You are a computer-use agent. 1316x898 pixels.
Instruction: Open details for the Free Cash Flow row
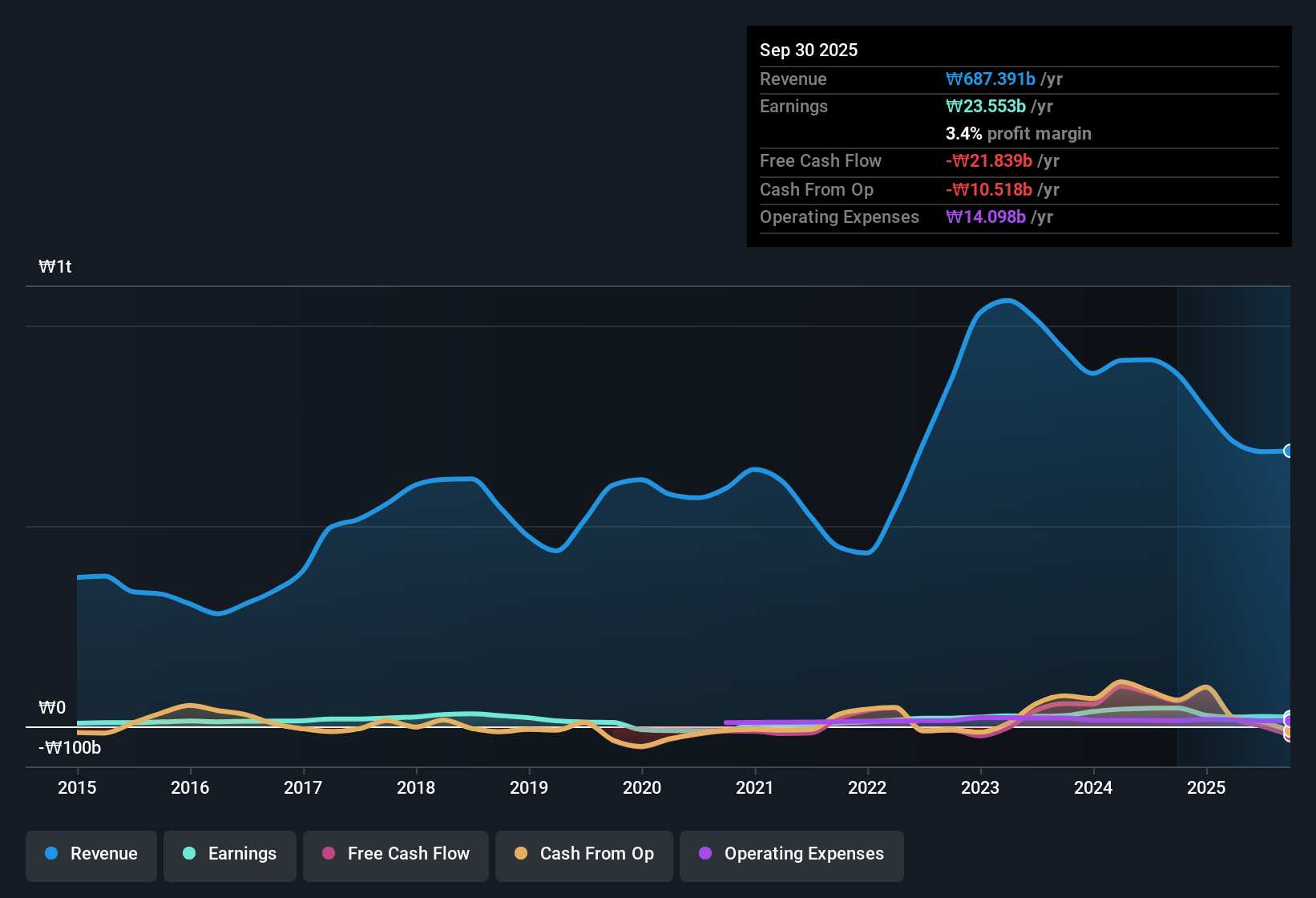tap(821, 161)
